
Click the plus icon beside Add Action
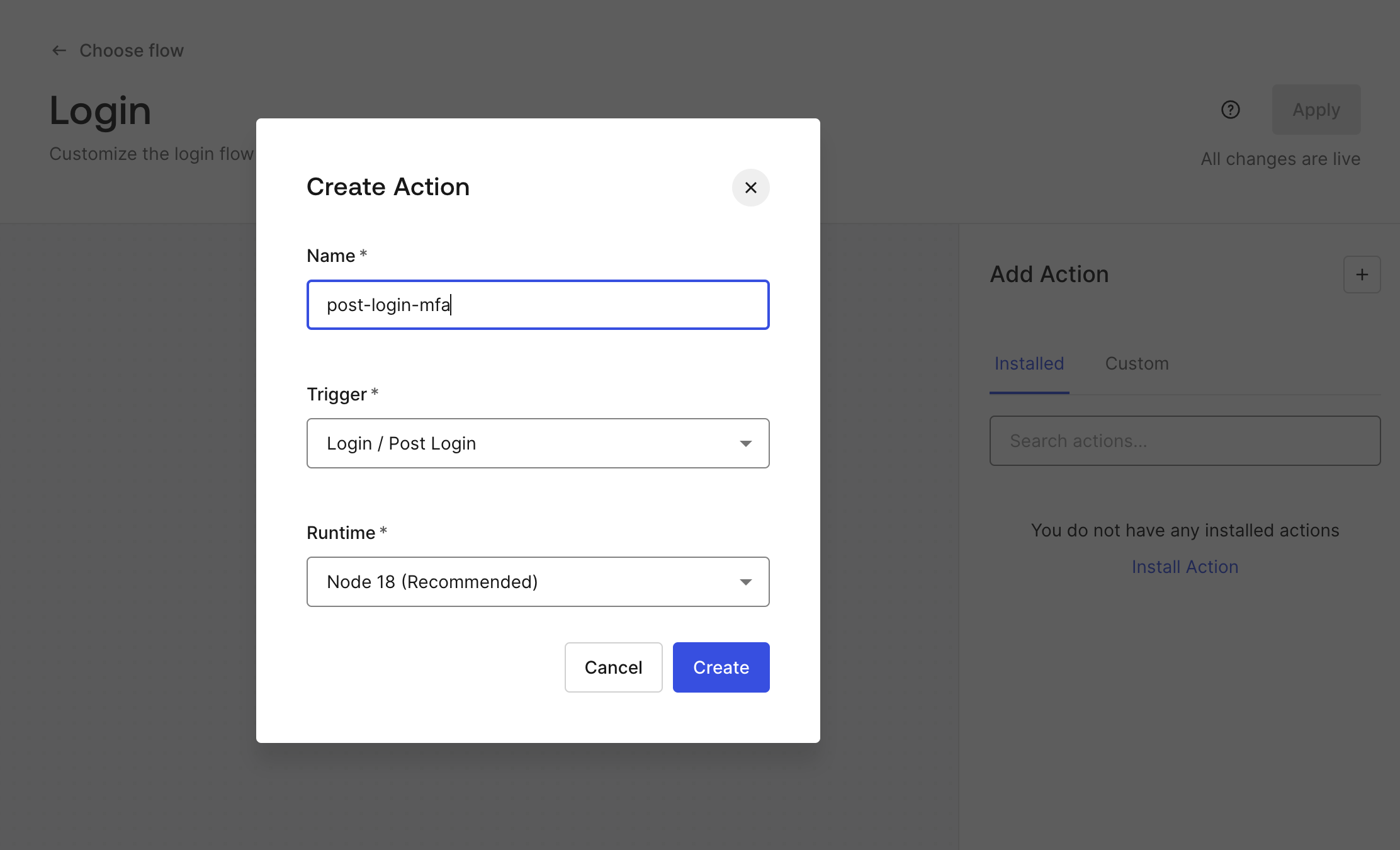(1362, 275)
